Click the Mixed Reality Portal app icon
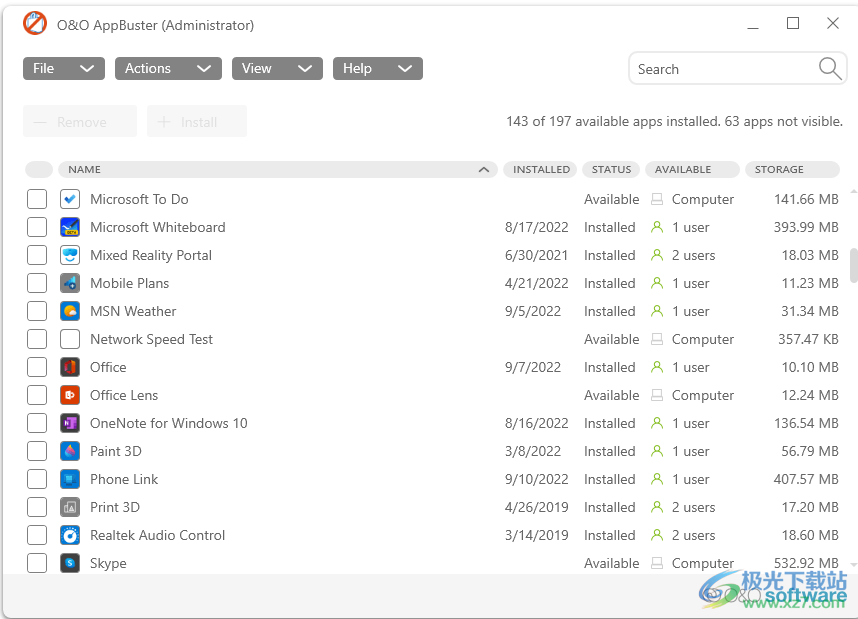The height and width of the screenshot is (619, 858). pos(70,255)
